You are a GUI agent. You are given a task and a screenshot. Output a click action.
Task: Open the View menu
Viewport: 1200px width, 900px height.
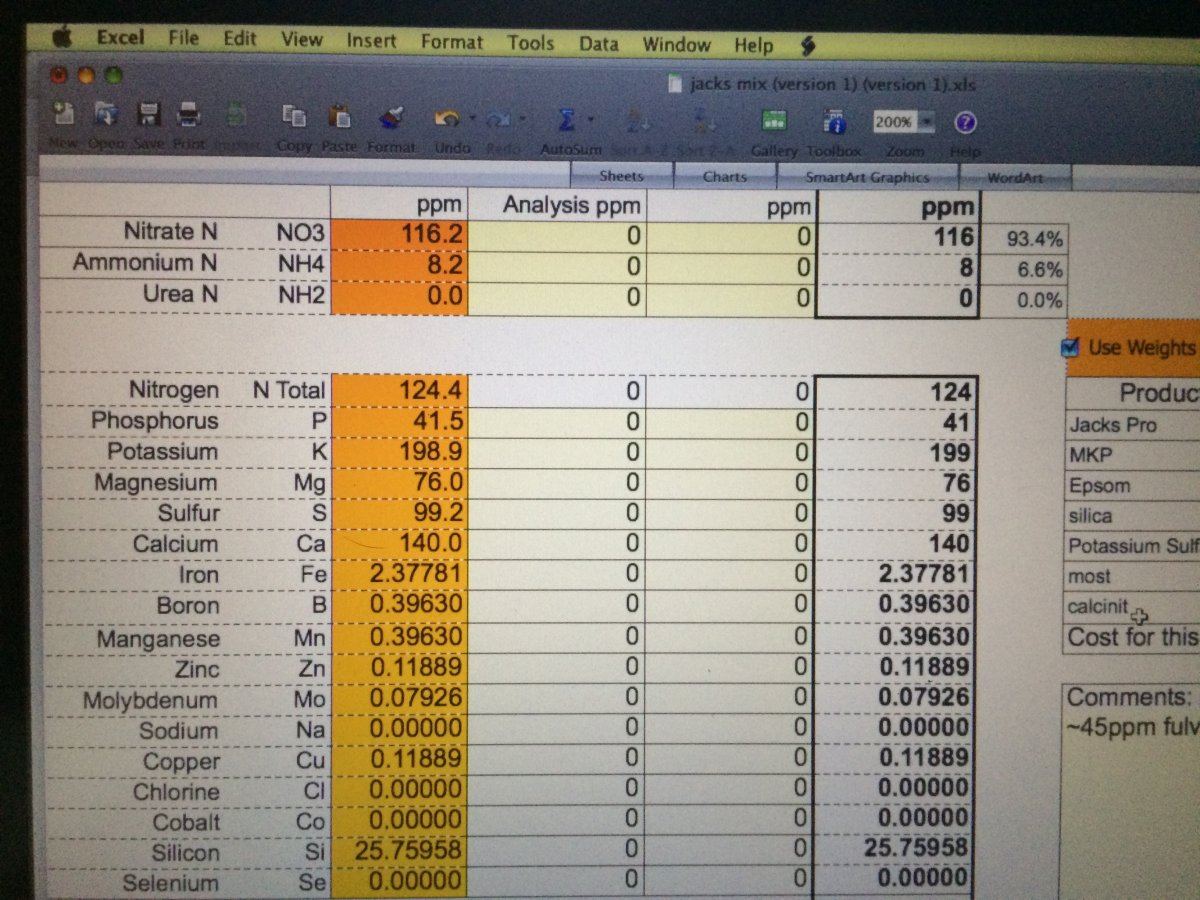(x=301, y=40)
